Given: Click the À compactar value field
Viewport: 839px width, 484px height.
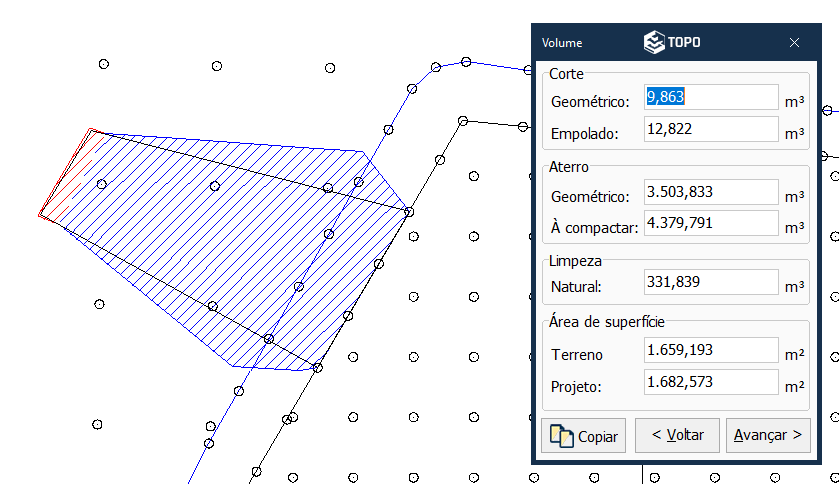Looking at the screenshot, I should click(x=711, y=223).
